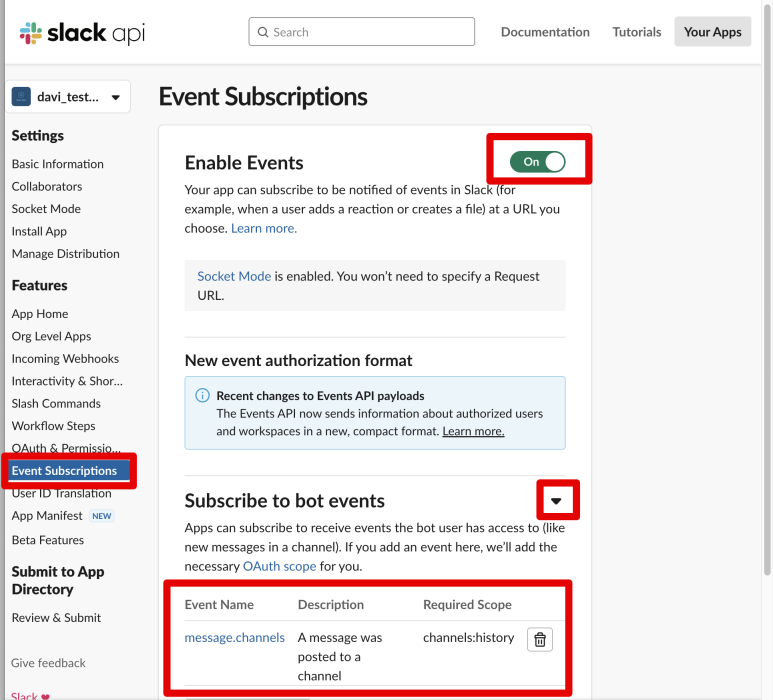
Task: Click the Socket Mode link in notice
Action: tap(234, 276)
